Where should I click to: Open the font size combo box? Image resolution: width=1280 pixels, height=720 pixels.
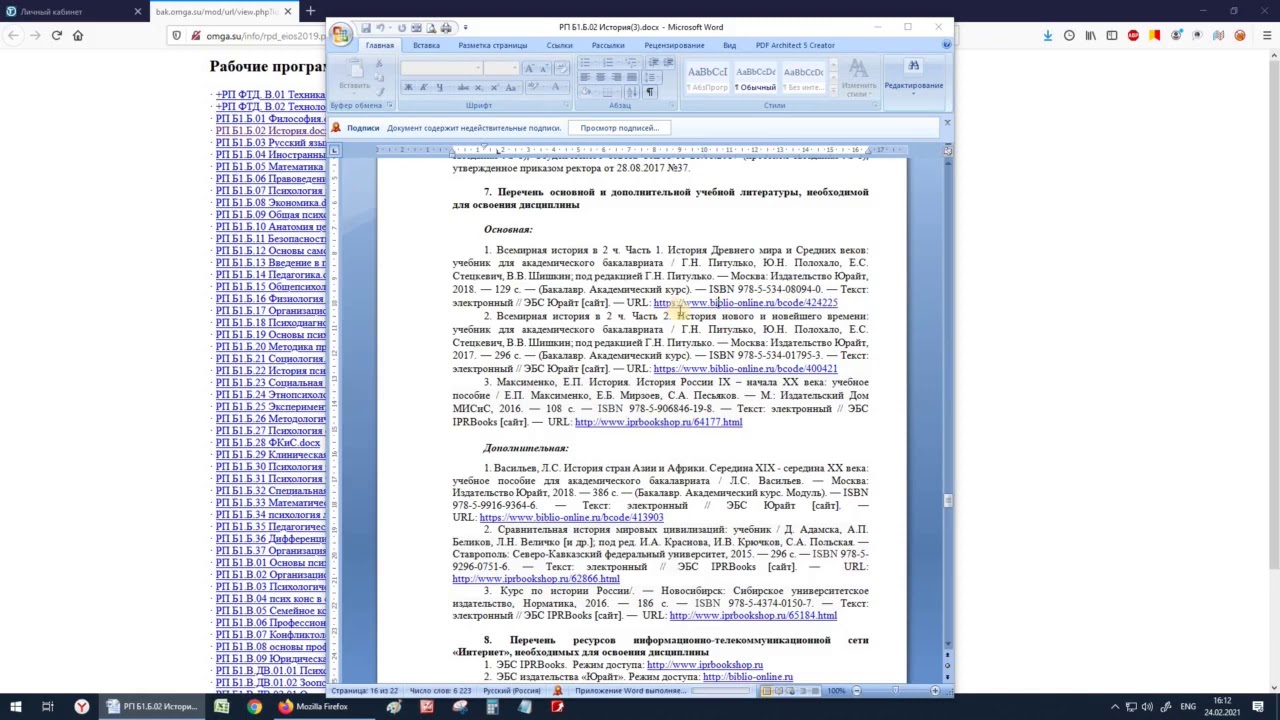[503, 68]
